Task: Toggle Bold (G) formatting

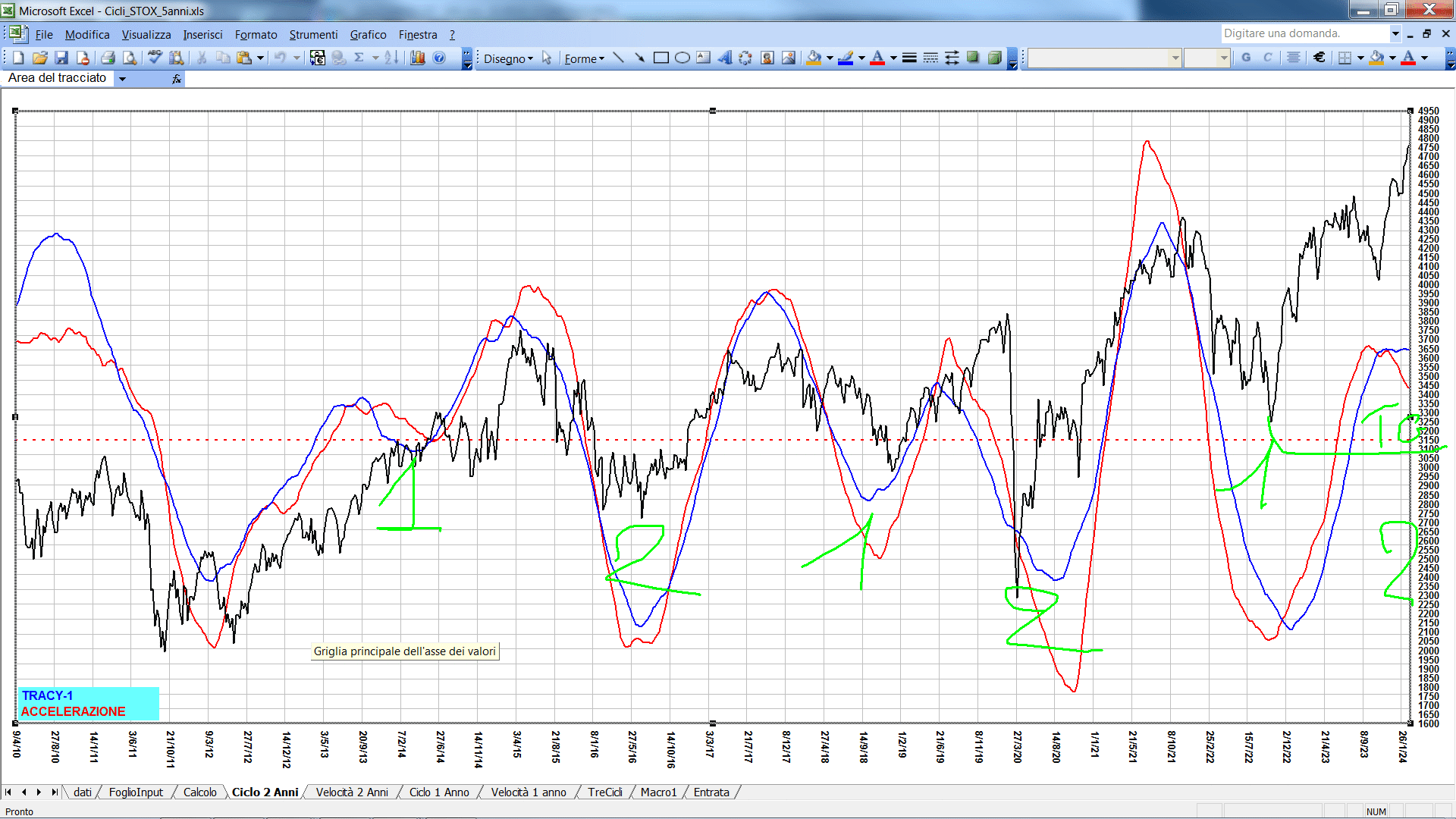Action: pos(1246,58)
